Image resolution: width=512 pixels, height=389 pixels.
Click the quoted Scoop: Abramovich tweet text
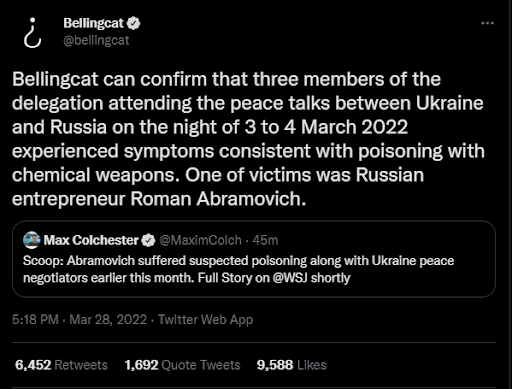pos(238,269)
